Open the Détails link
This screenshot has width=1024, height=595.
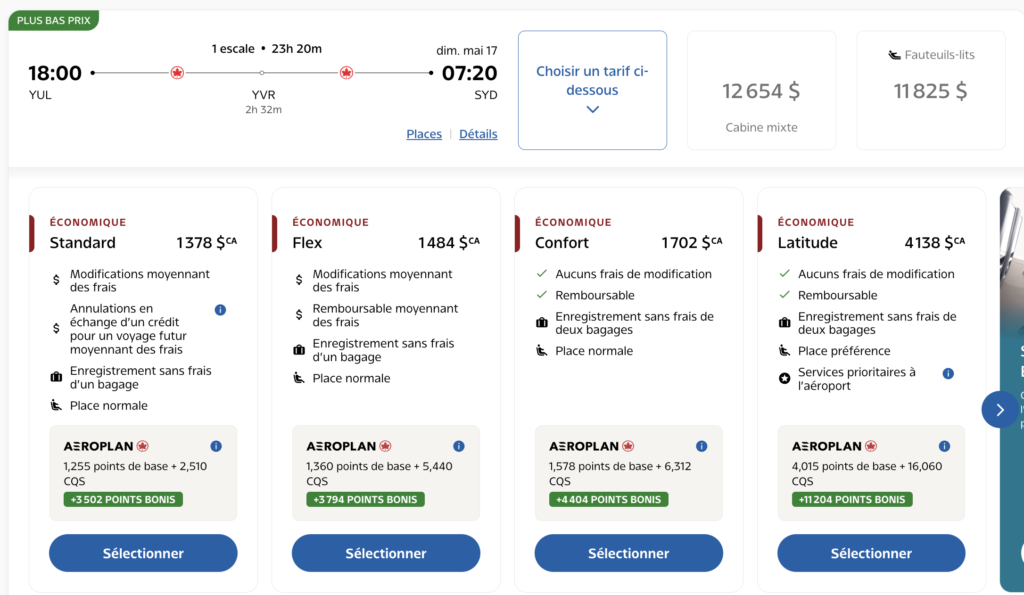[478, 134]
